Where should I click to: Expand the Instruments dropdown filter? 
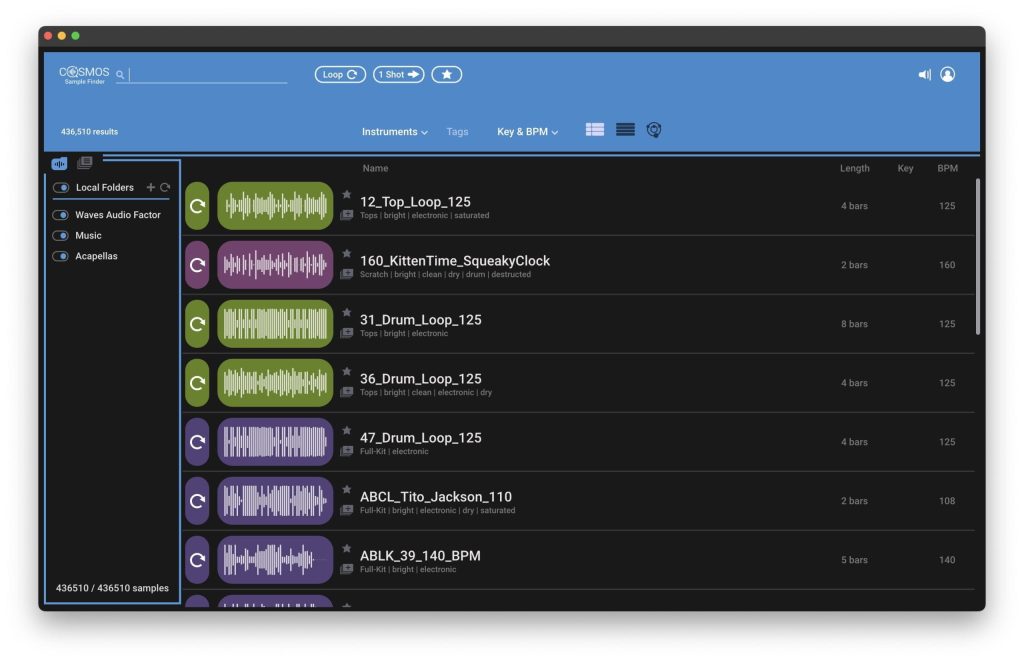(x=394, y=132)
